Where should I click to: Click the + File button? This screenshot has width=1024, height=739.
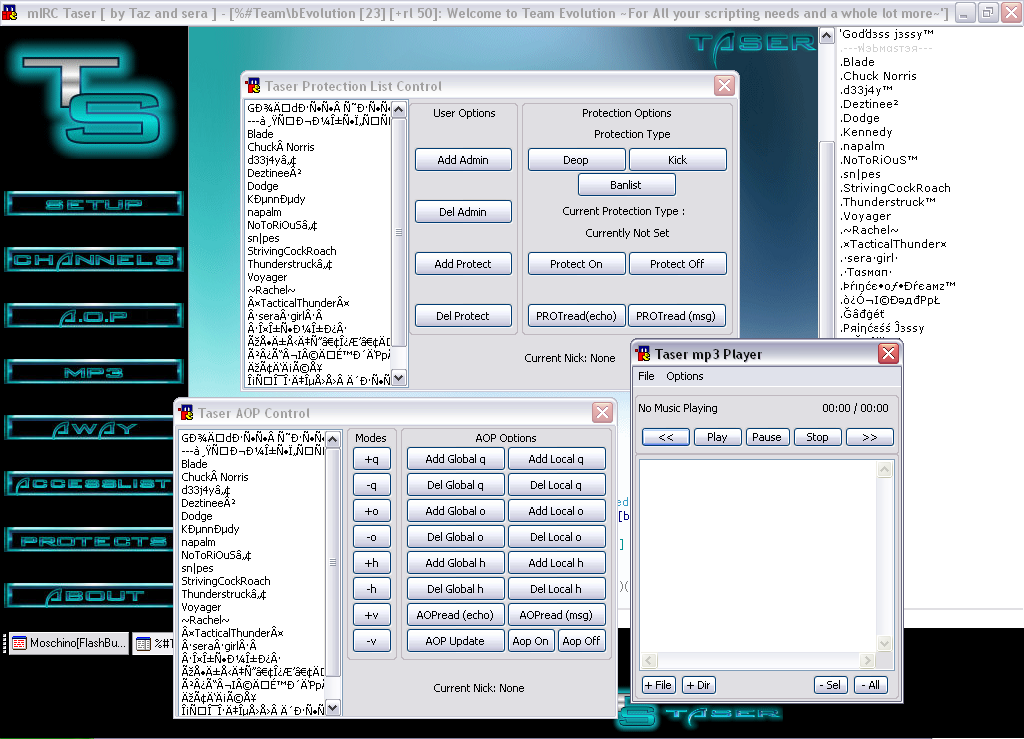[658, 685]
